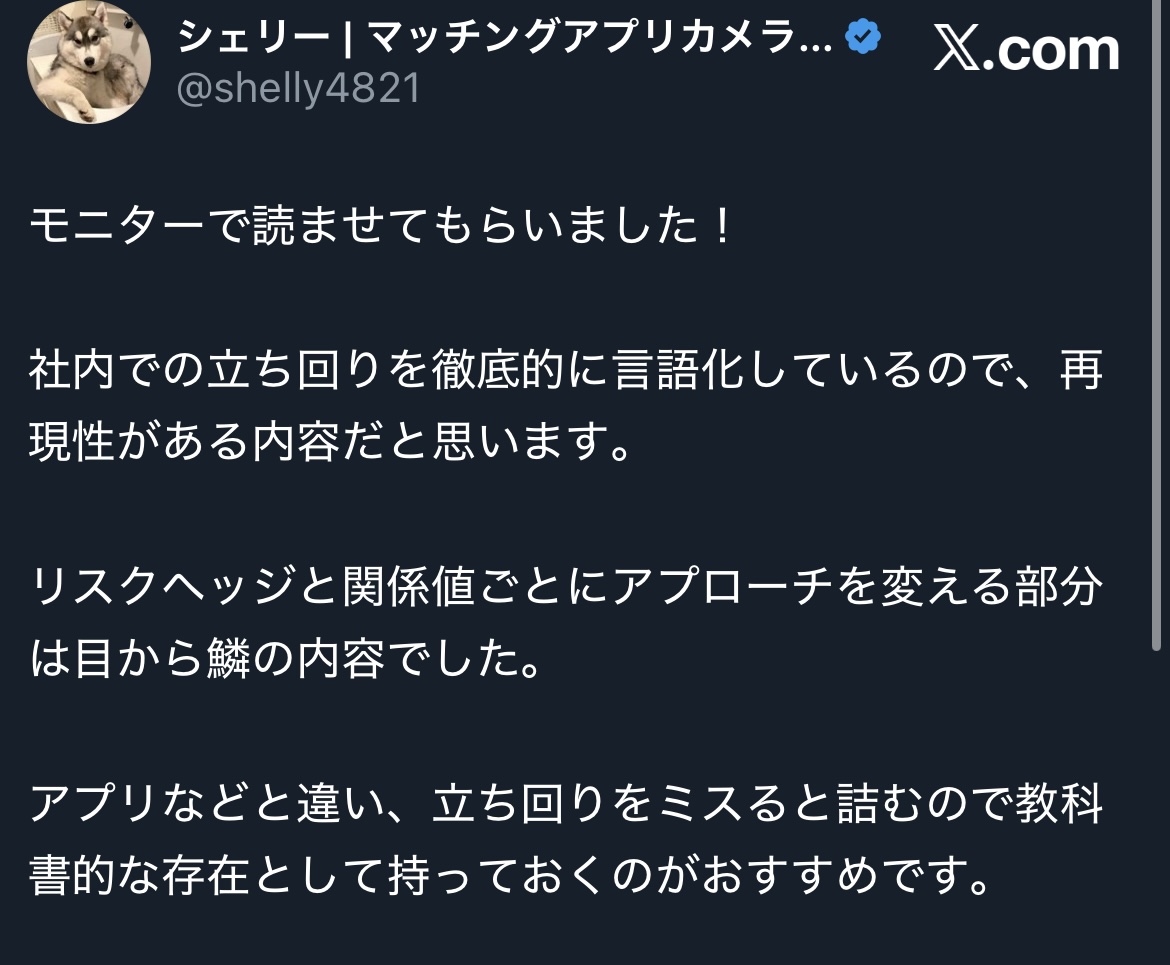The width and height of the screenshot is (1170, 965).
Task: Click the blue verified checkmark badge
Action: tap(863, 37)
